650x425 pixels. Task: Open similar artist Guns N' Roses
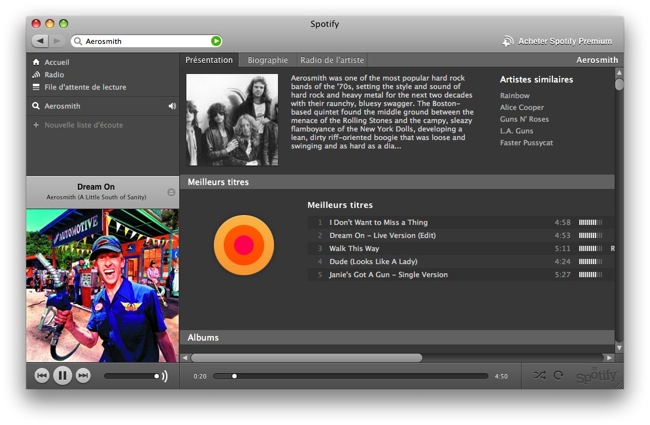point(524,119)
